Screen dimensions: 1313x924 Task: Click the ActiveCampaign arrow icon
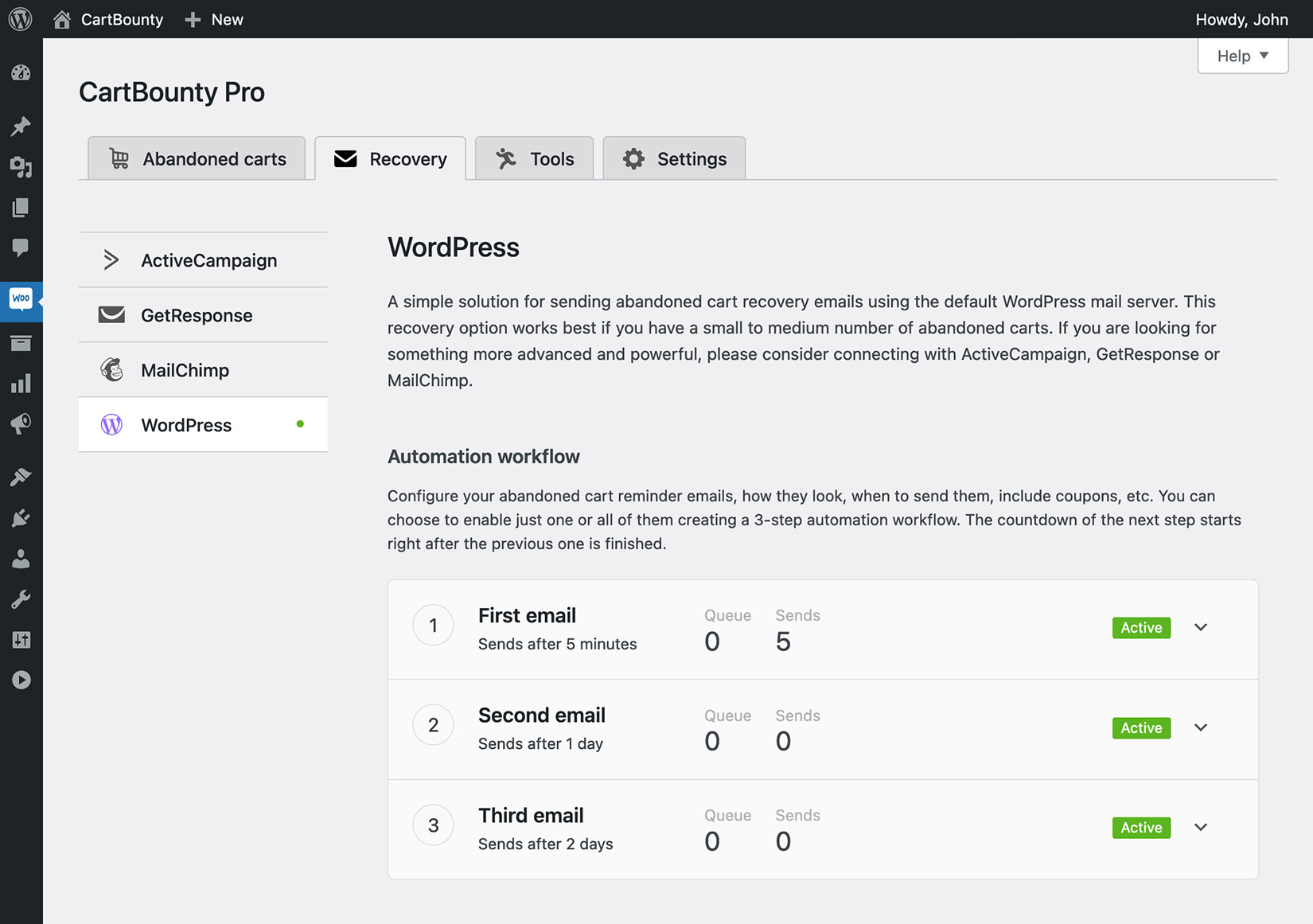[x=111, y=260]
